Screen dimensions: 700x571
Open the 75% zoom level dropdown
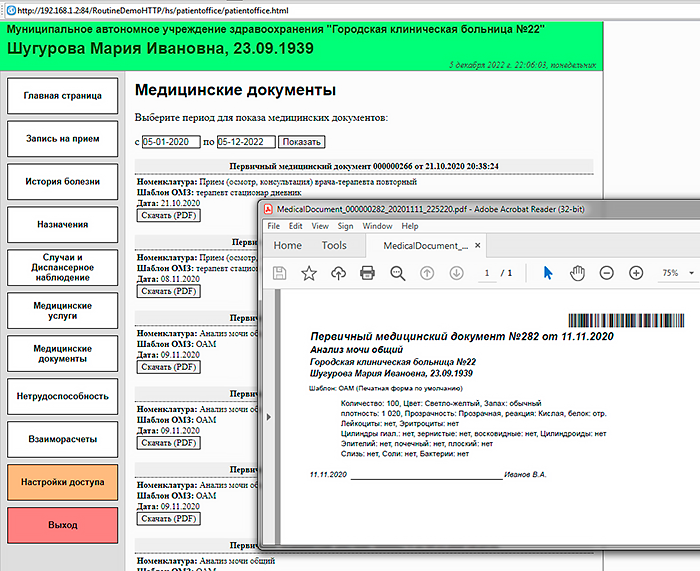click(676, 273)
